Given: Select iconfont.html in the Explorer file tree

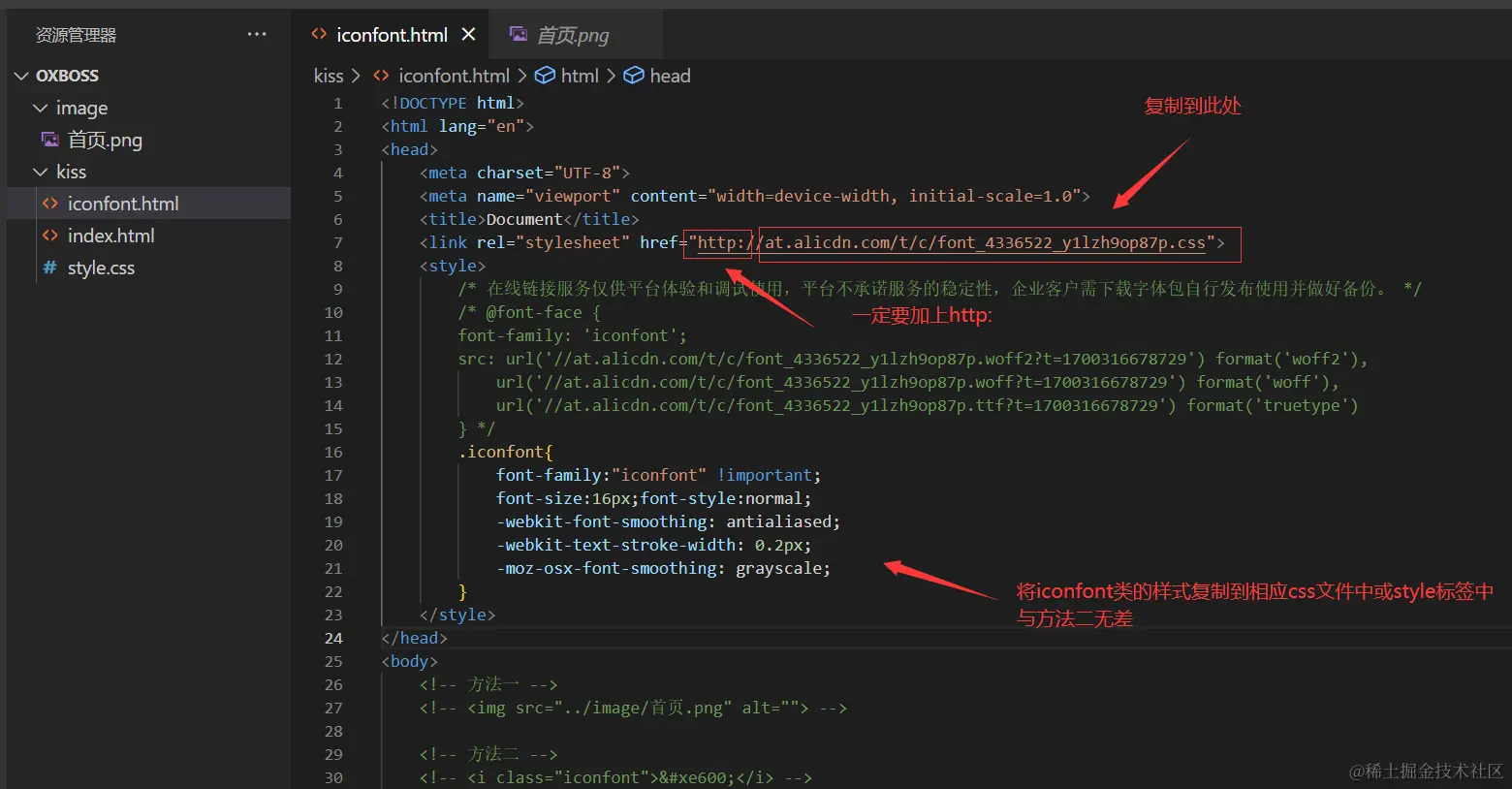Looking at the screenshot, I should point(149,204).
